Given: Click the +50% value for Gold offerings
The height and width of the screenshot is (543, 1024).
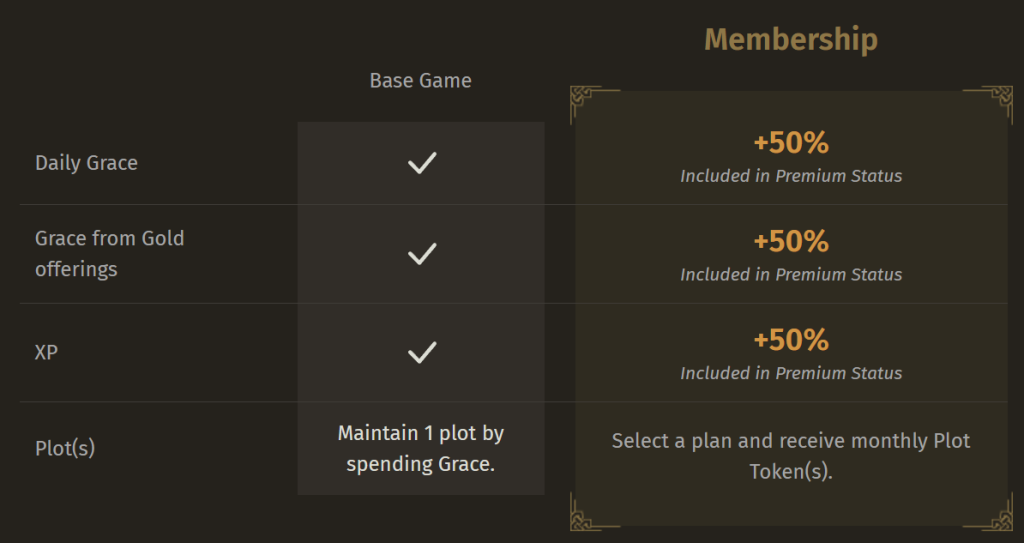Looking at the screenshot, I should point(791,241).
